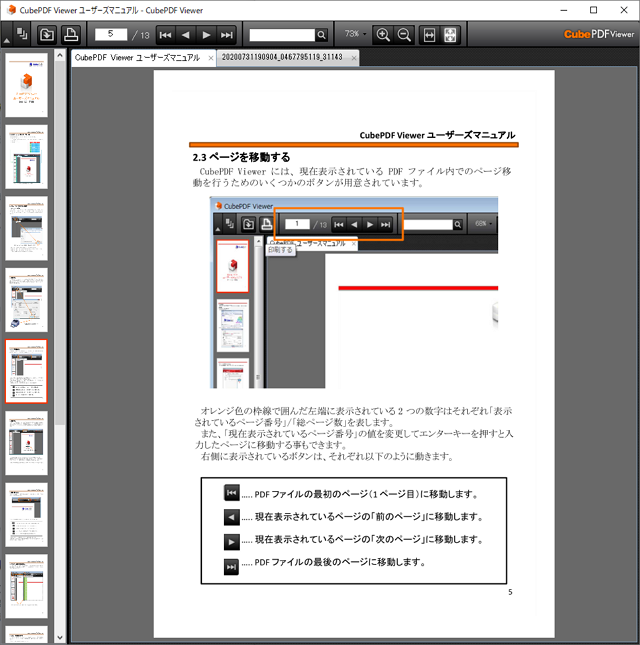Click the open file icon in toolbar
This screenshot has height=645, width=640.
click(47, 34)
